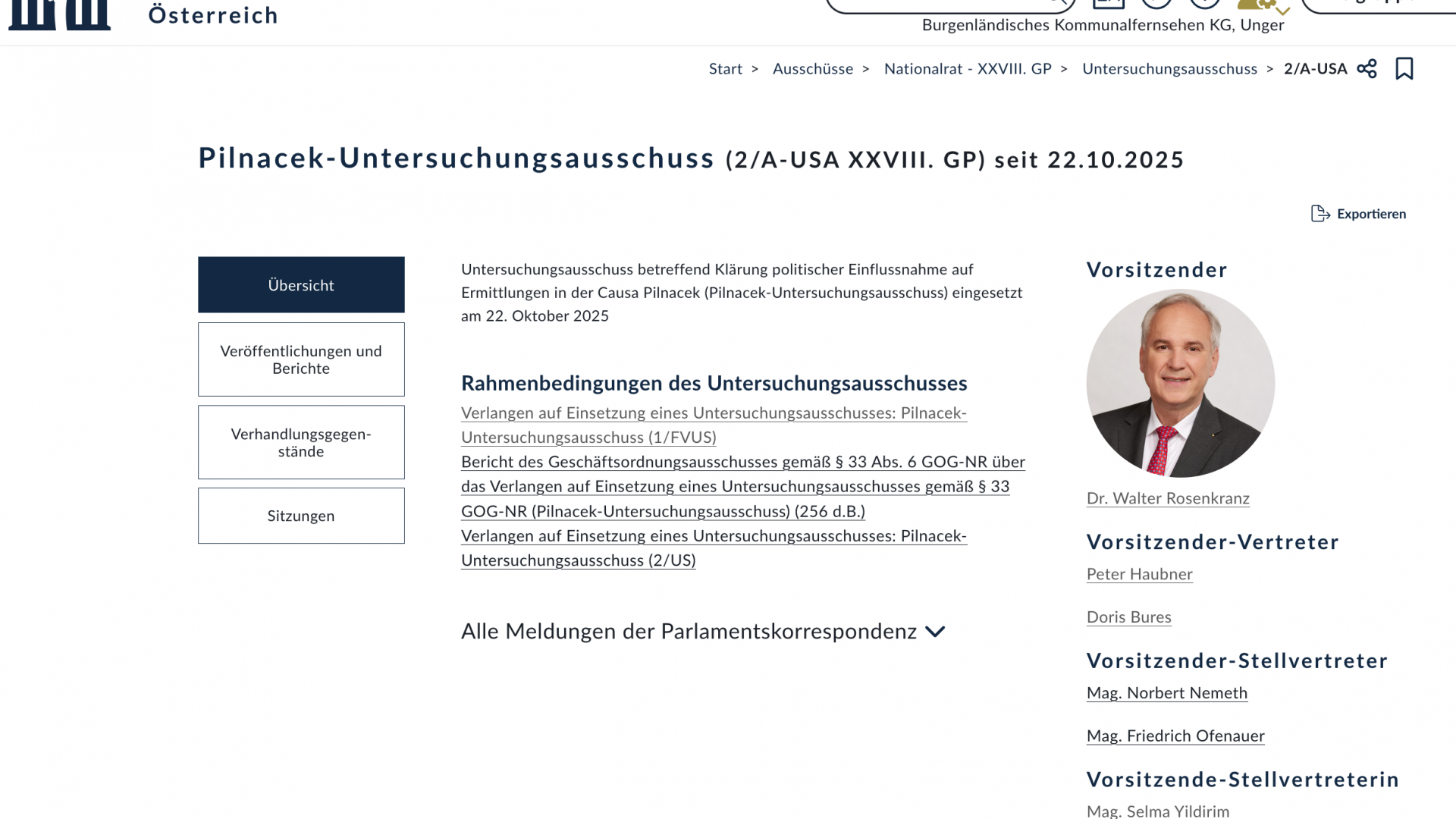1456x819 pixels.
Task: Open Dr. Walter Rosenkranz profile link
Action: [x=1168, y=498]
